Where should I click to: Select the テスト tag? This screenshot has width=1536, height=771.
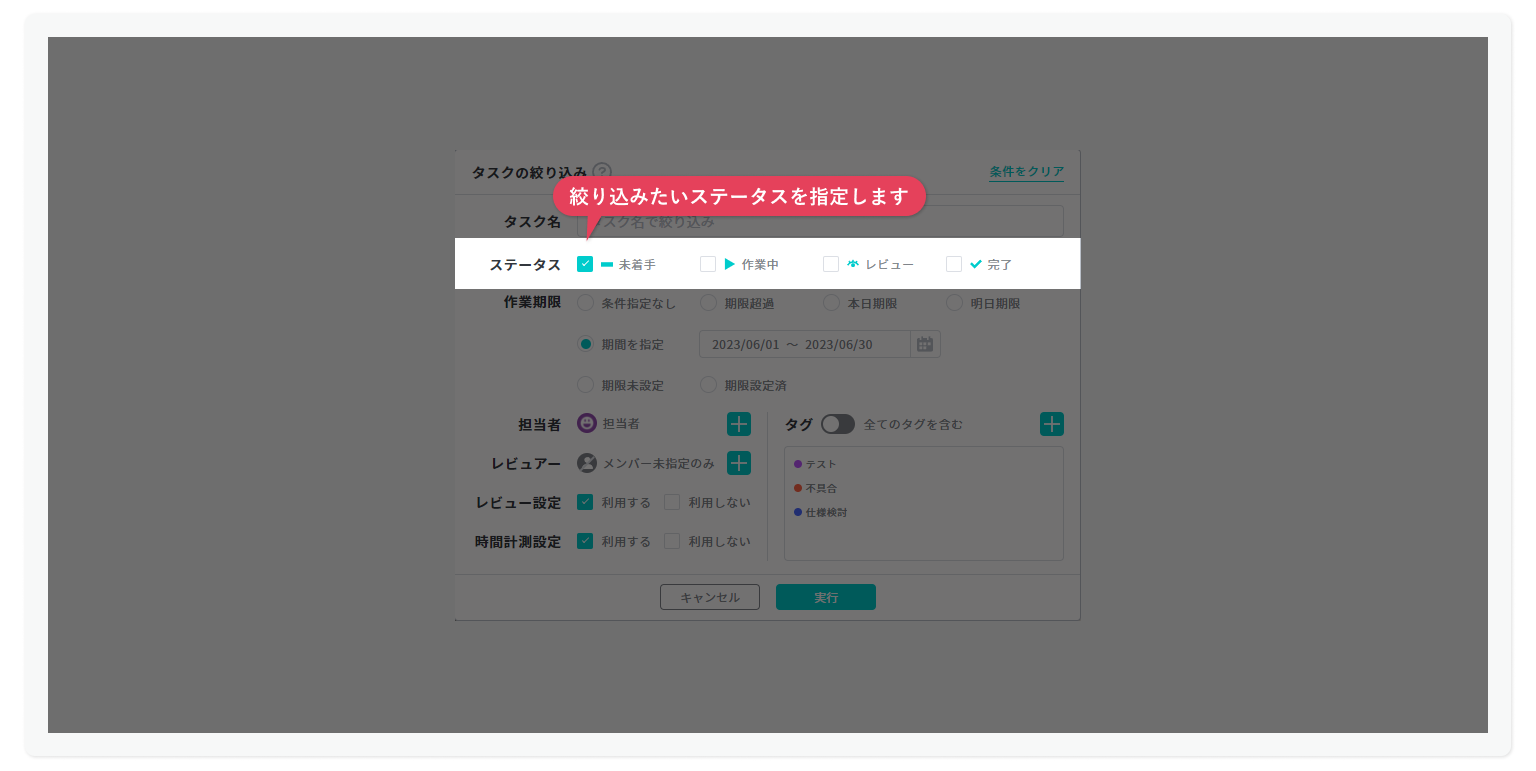click(x=815, y=464)
